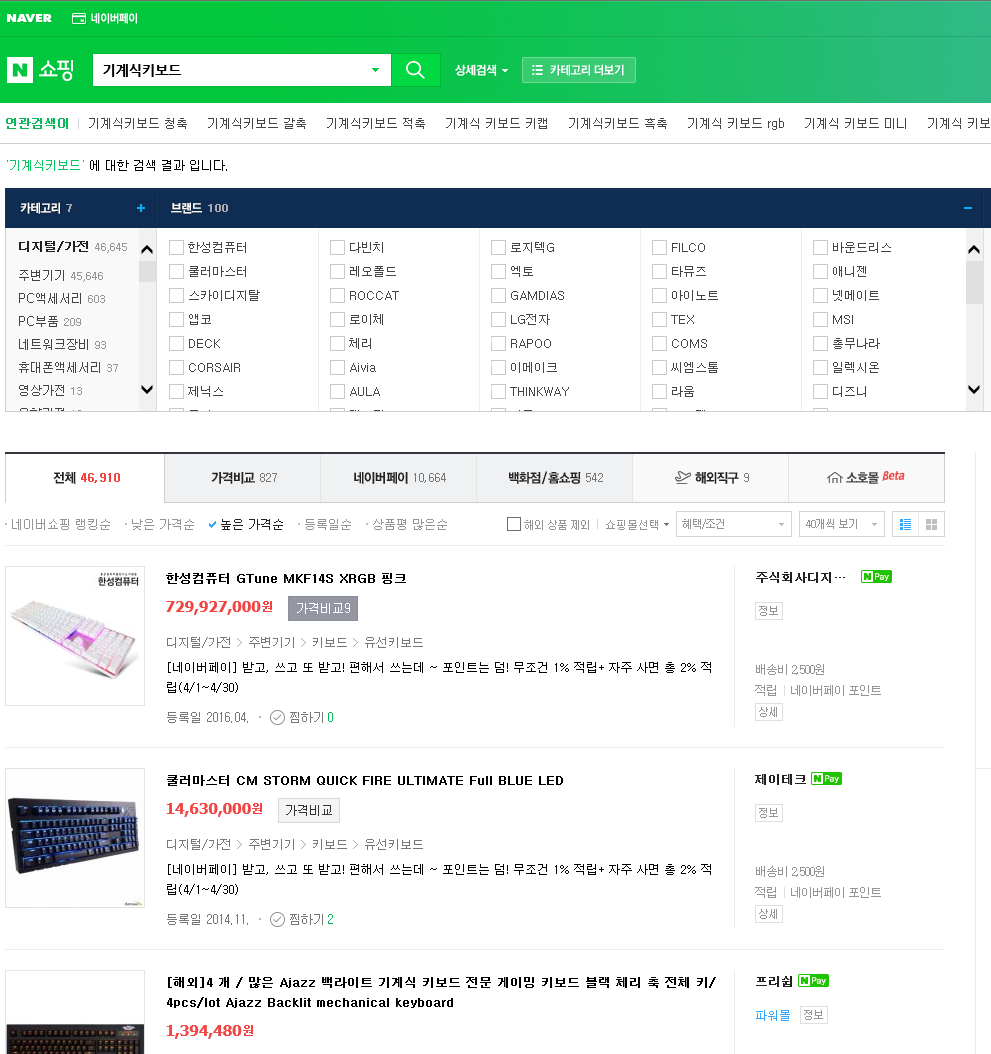Viewport: 991px width, 1054px height.
Task: Switch to the 가격비교 tab
Action: point(243,478)
